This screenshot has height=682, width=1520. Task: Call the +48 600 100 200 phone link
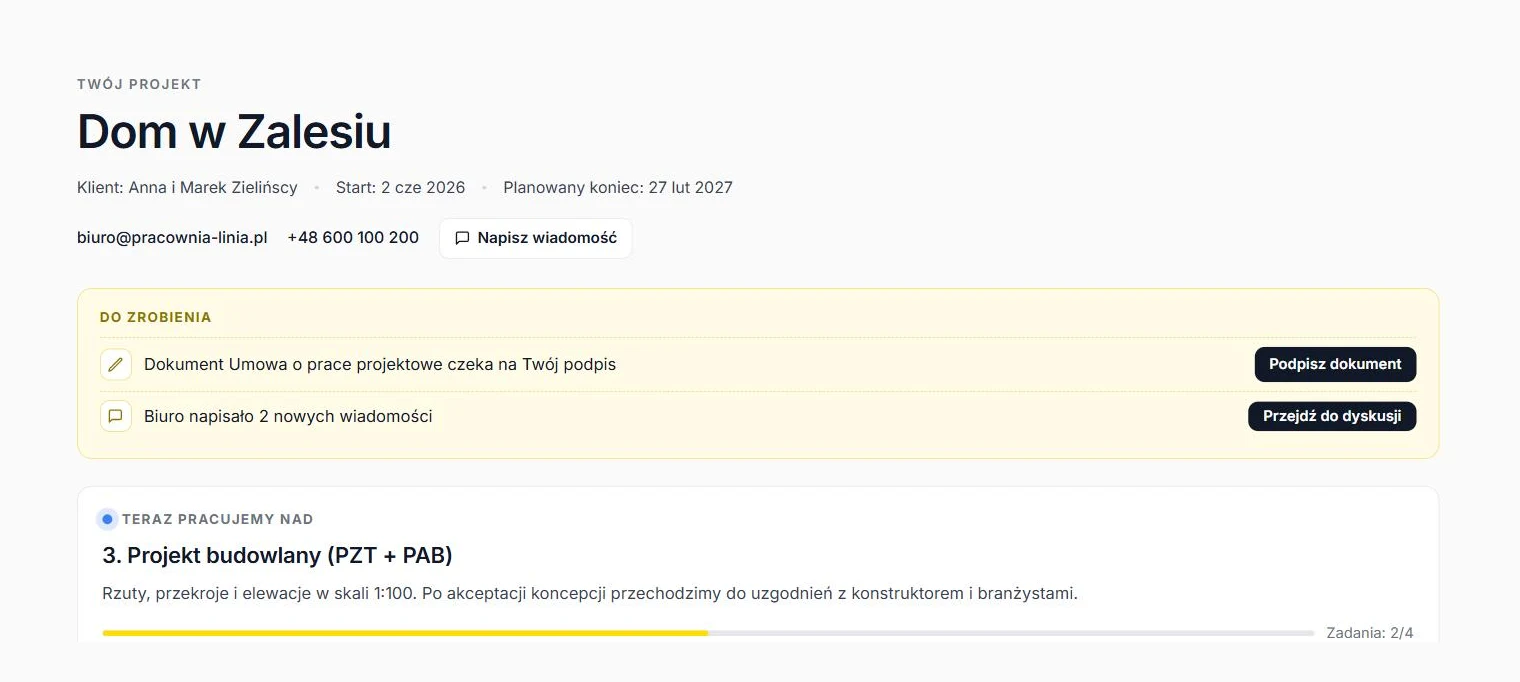tap(353, 238)
